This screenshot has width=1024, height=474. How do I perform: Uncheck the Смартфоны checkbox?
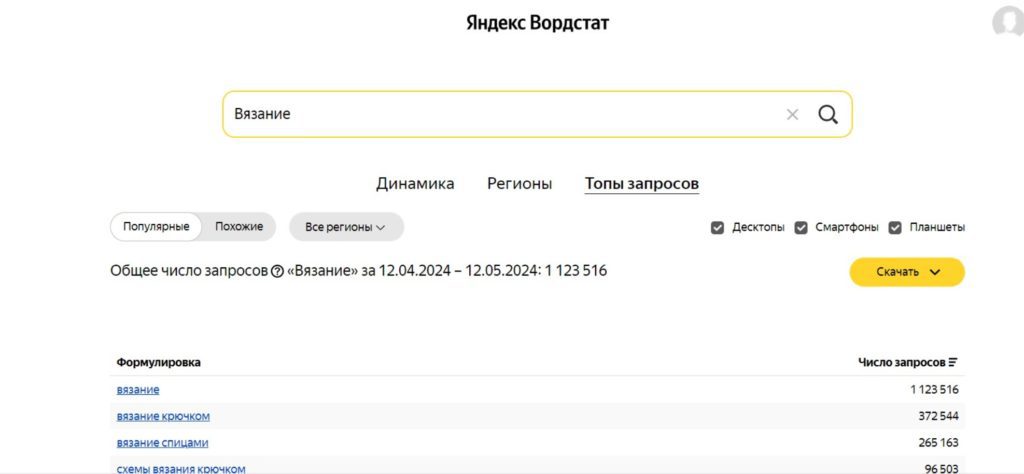click(801, 228)
